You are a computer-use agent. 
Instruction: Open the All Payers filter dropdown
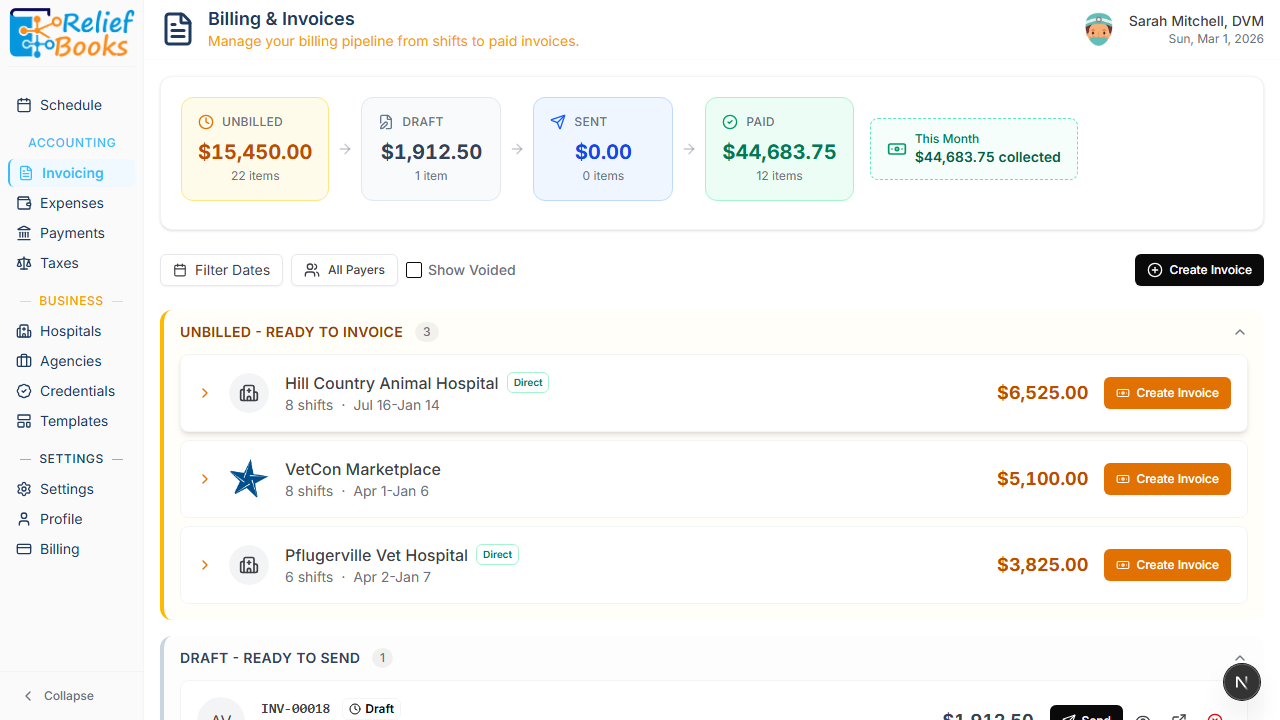[344, 270]
